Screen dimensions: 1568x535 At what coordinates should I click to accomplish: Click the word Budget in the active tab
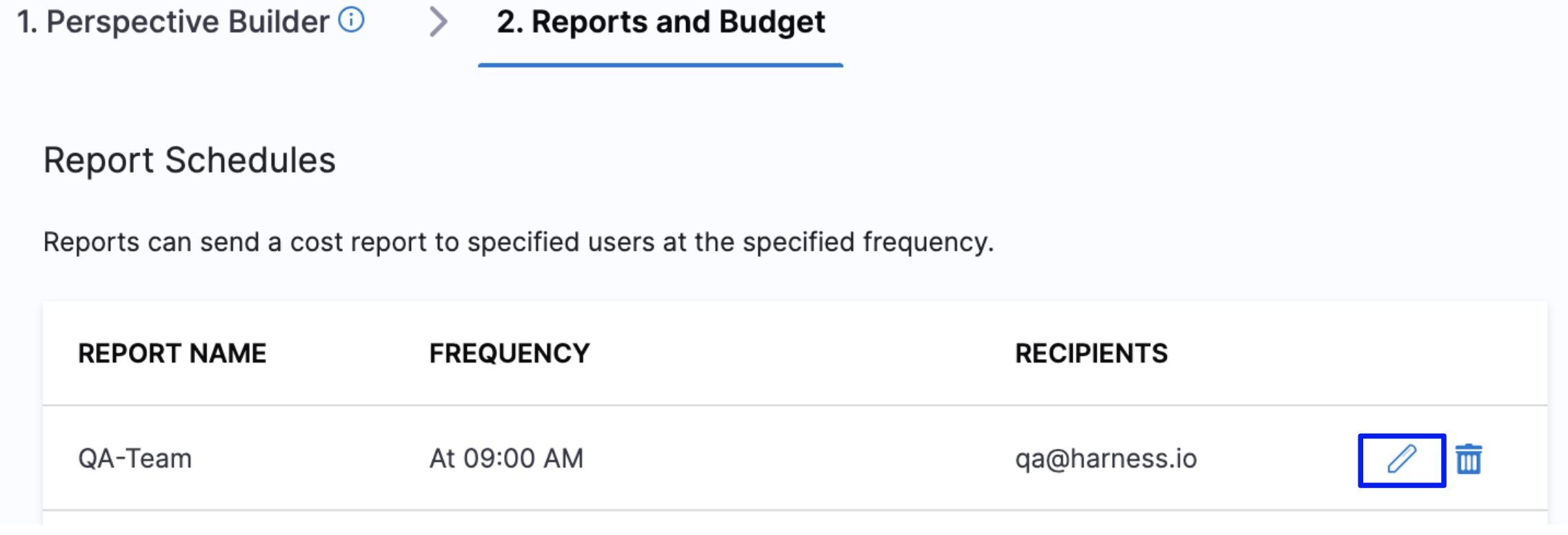click(x=772, y=22)
